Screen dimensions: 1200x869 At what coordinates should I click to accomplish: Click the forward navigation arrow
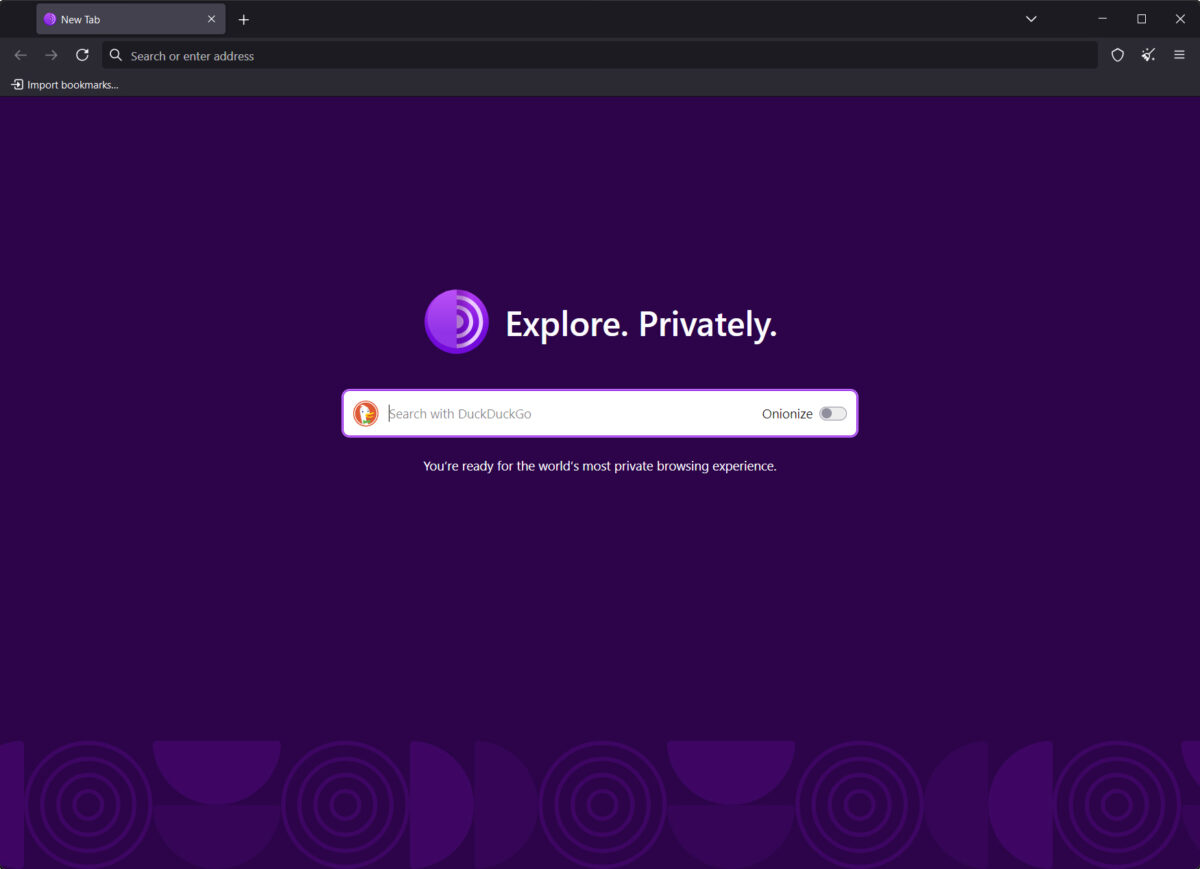tap(51, 55)
